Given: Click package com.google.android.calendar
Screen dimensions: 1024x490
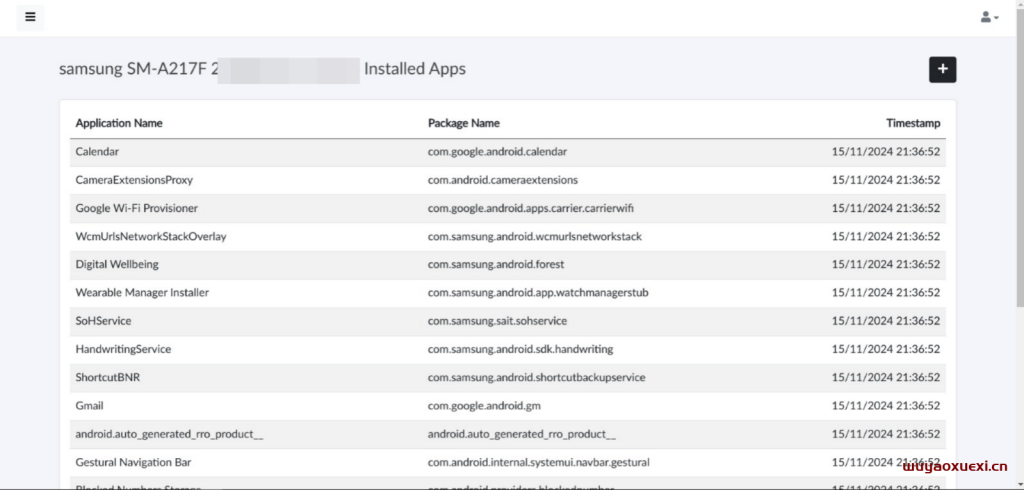Looking at the screenshot, I should [497, 152].
